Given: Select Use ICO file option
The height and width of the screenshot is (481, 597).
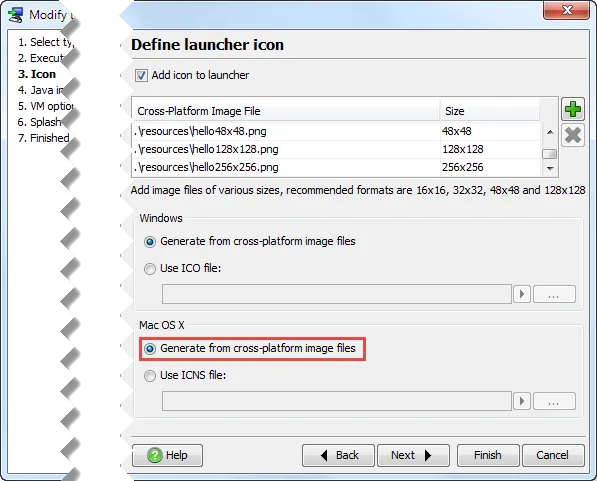Looking at the screenshot, I should [x=150, y=269].
